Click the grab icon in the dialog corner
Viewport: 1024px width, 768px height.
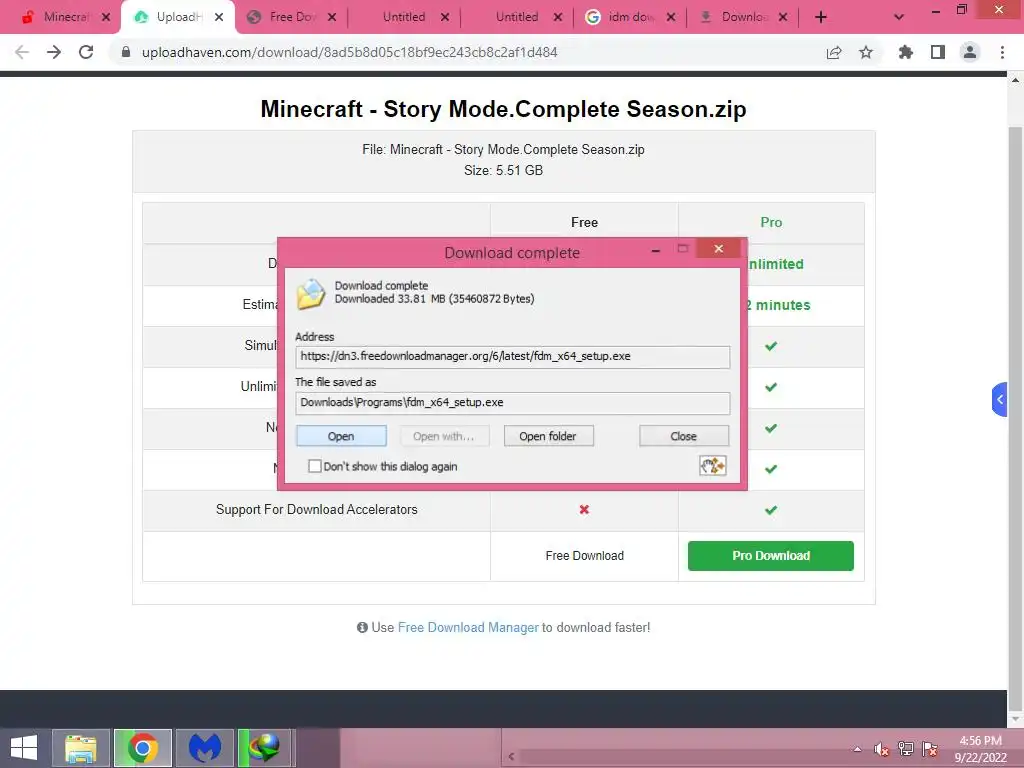coord(712,466)
